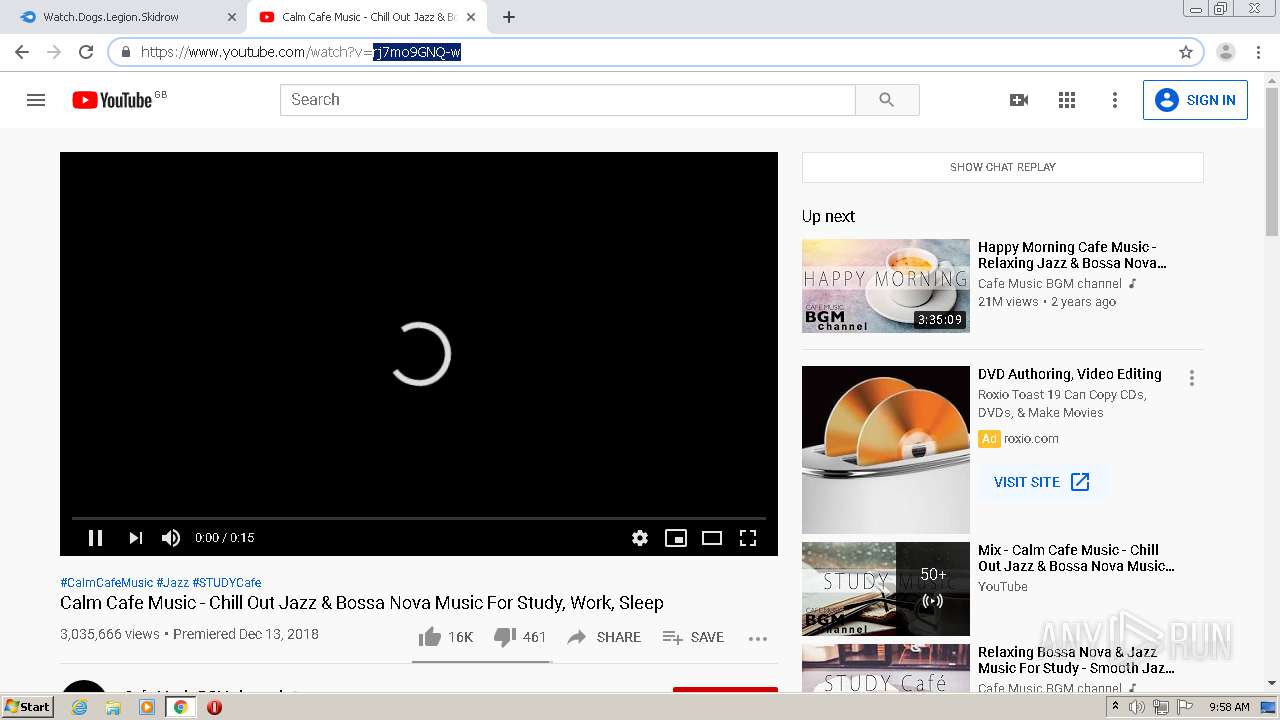1280x720 pixels.
Task: Click the taskbar clock 9:58 AM
Action: pyautogui.click(x=1229, y=707)
